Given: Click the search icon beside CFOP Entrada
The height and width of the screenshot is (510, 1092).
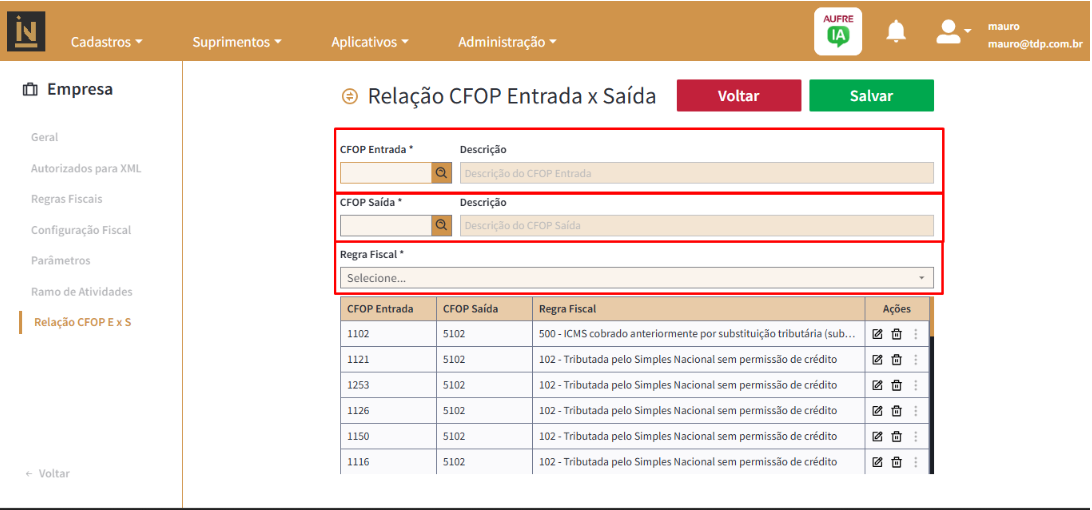Looking at the screenshot, I should pyautogui.click(x=441, y=173).
